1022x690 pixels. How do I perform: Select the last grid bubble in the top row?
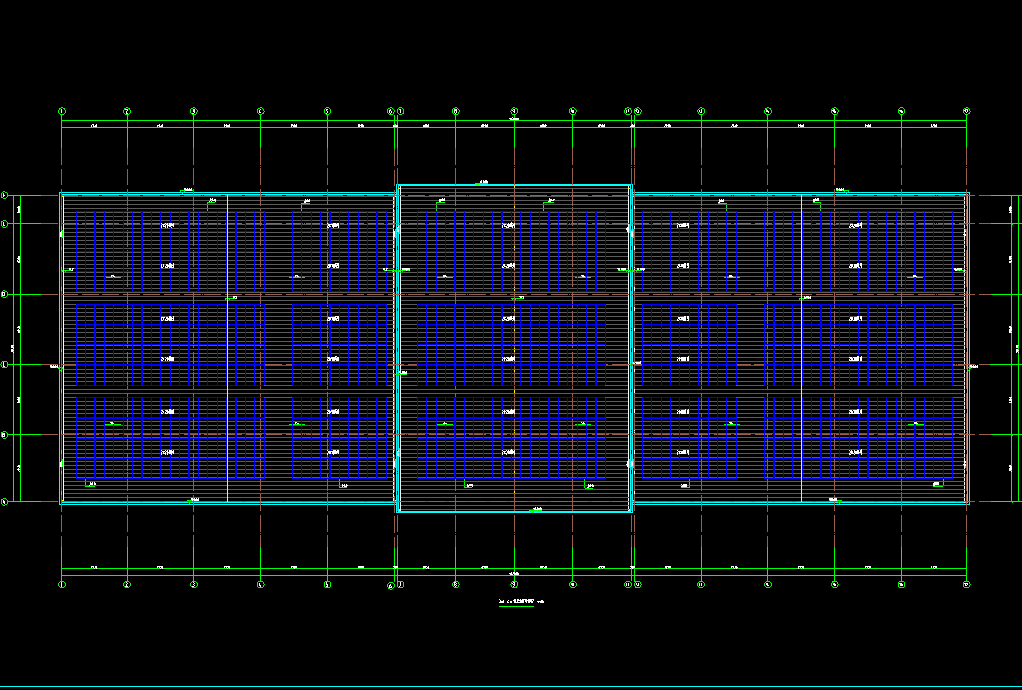click(966, 111)
